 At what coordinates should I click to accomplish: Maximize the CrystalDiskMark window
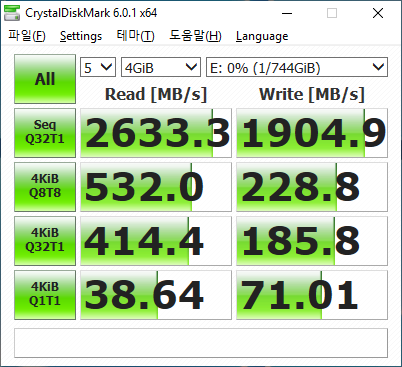coord(332,13)
